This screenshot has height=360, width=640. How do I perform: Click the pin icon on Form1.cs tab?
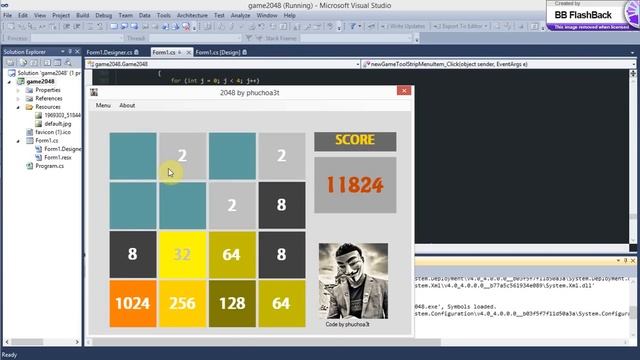pyautogui.click(x=180, y=52)
